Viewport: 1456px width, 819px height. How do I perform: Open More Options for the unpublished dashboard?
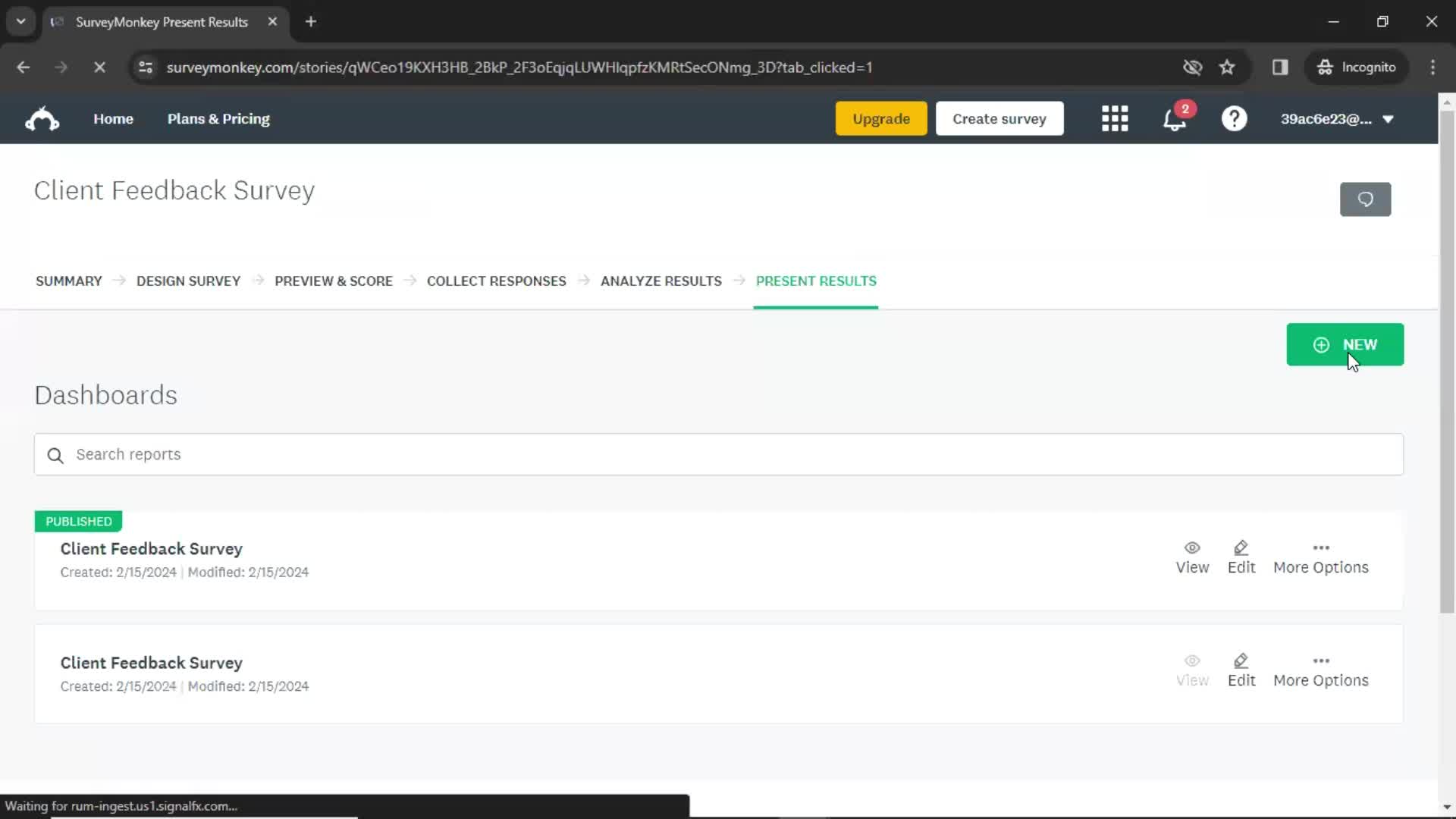[x=1320, y=671]
